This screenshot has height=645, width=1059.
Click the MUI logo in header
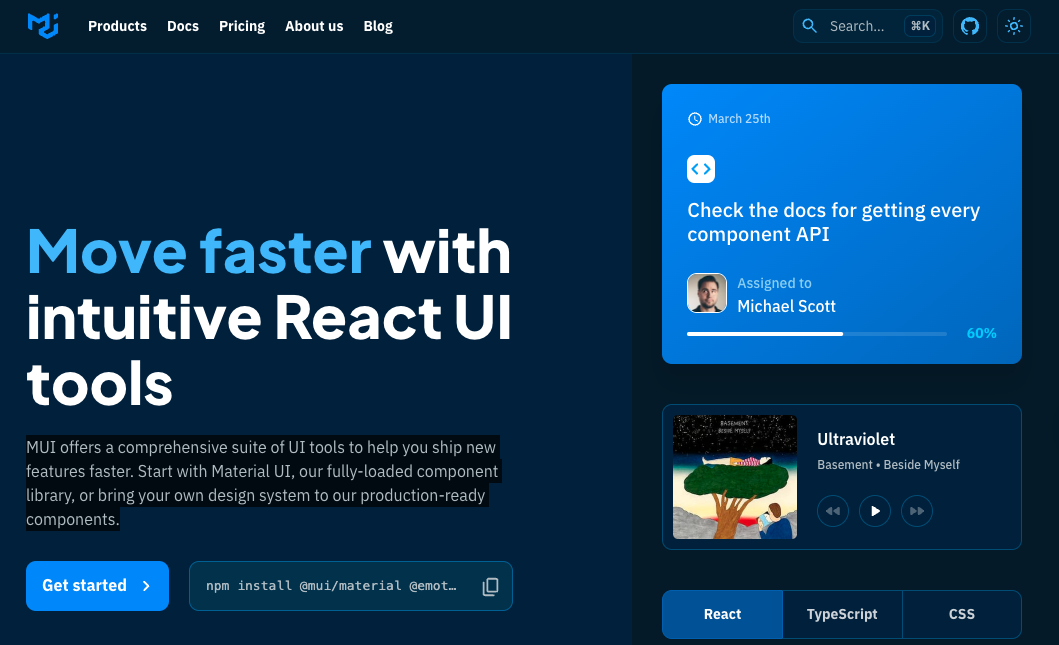tap(43, 26)
